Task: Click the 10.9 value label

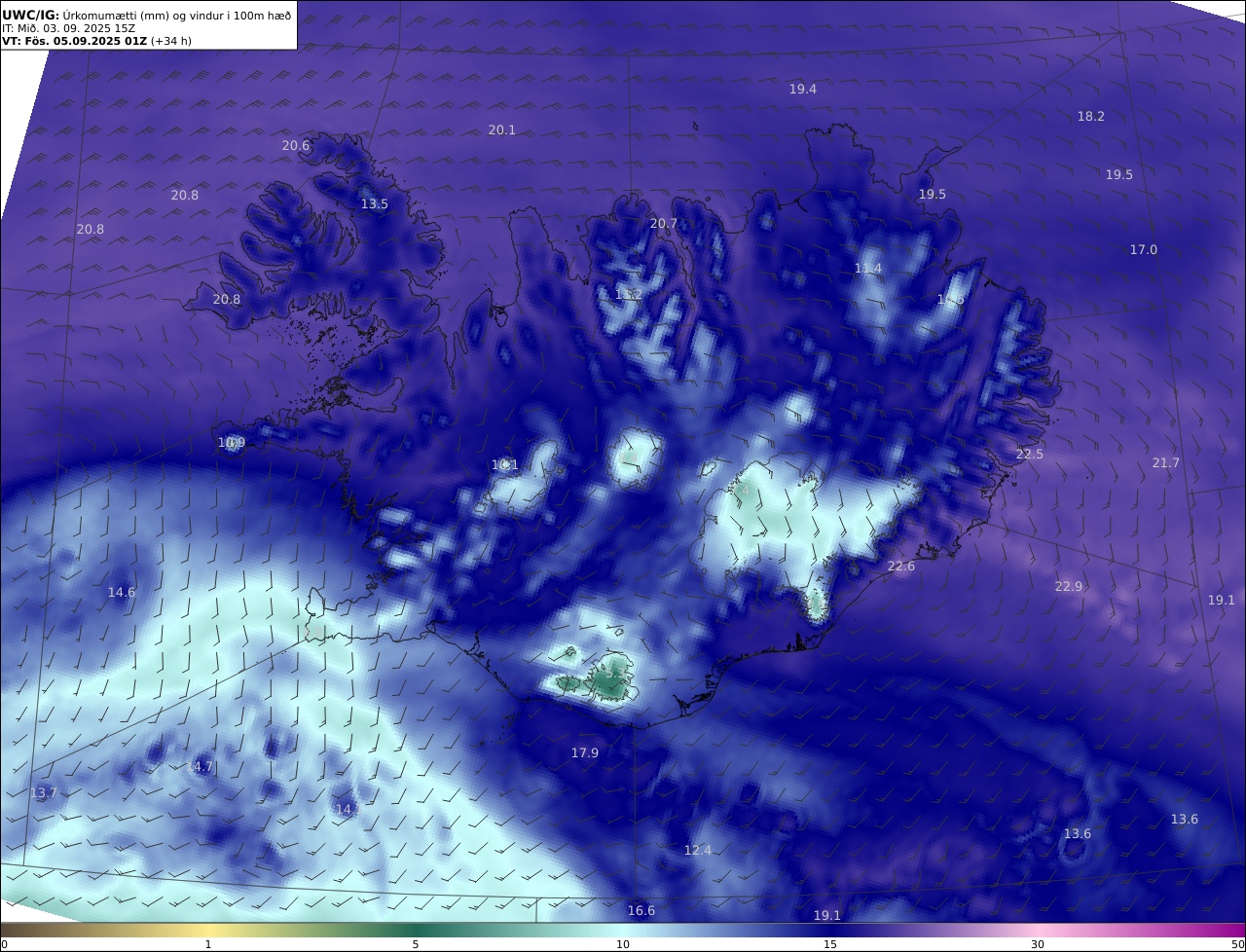Action: click(231, 443)
